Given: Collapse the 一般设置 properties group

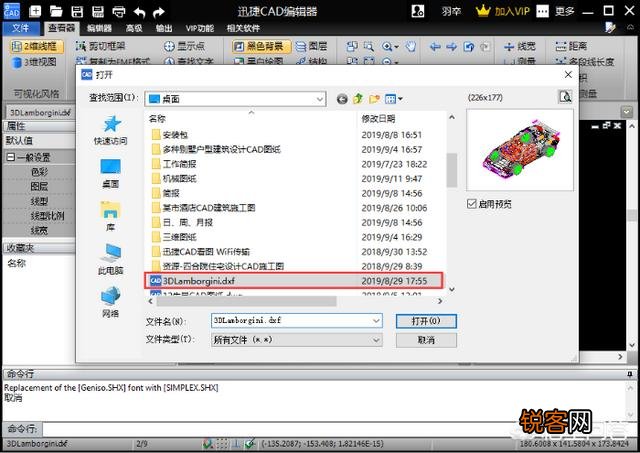Looking at the screenshot, I should 11,157.
